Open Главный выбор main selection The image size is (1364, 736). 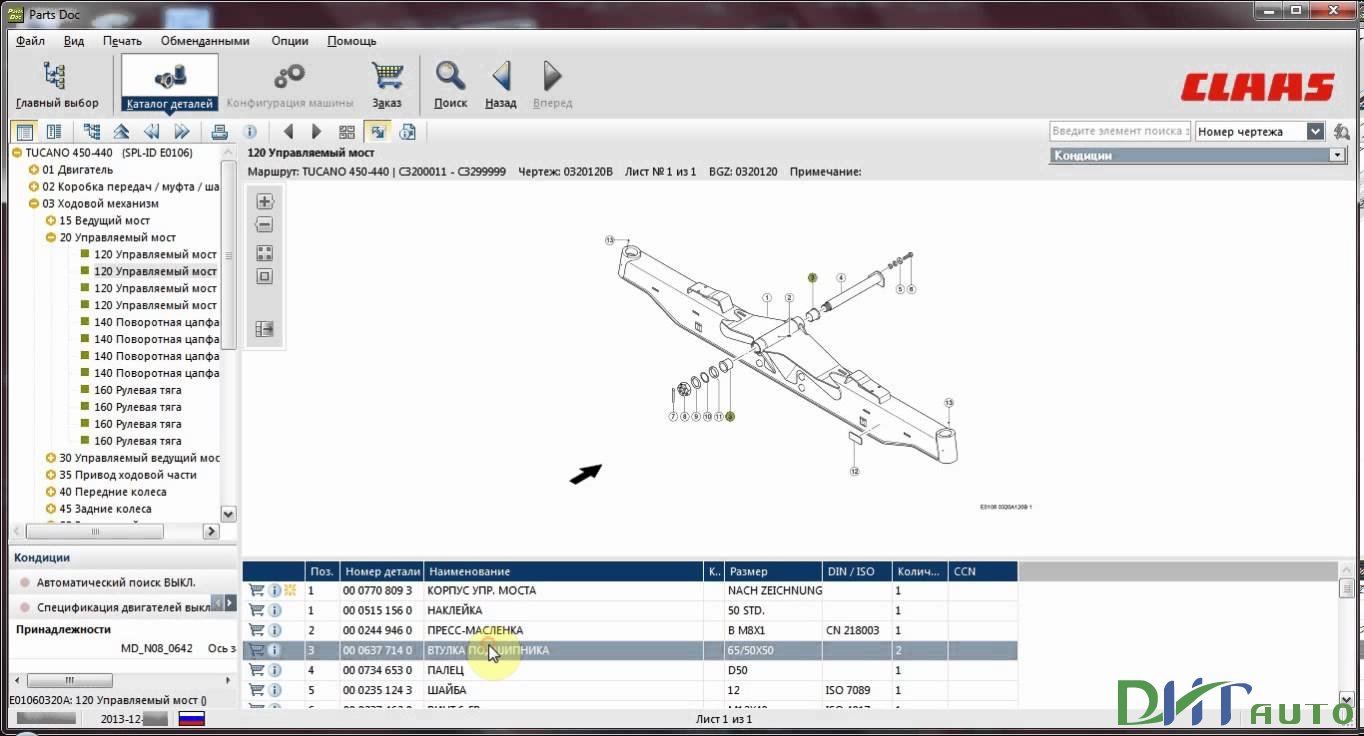[57, 84]
